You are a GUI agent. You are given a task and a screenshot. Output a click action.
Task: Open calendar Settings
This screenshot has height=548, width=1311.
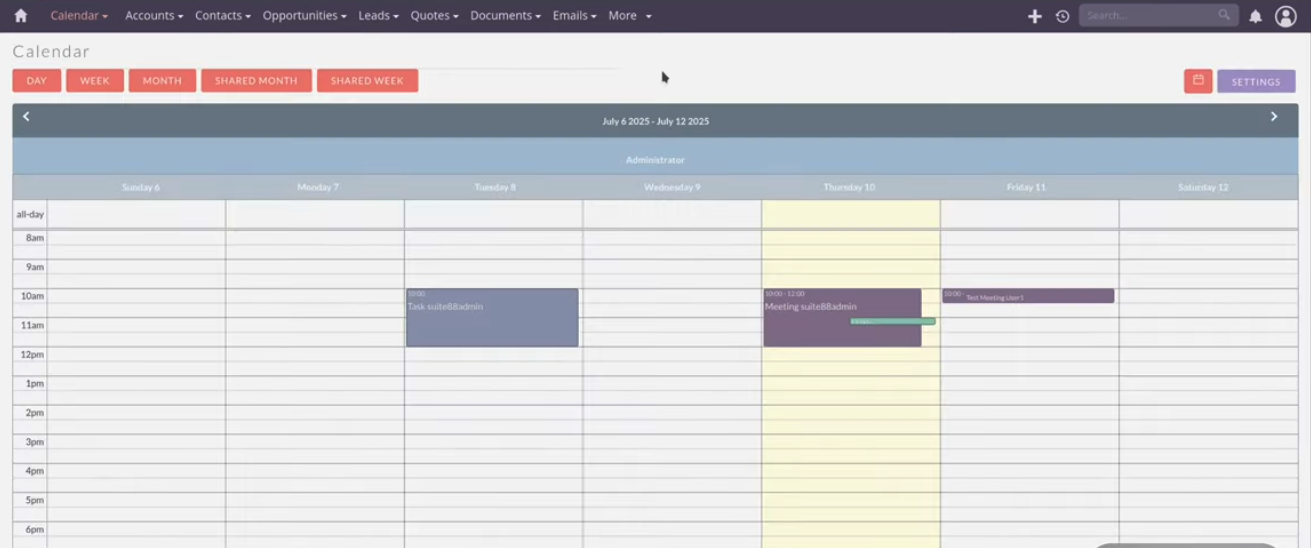click(1256, 82)
